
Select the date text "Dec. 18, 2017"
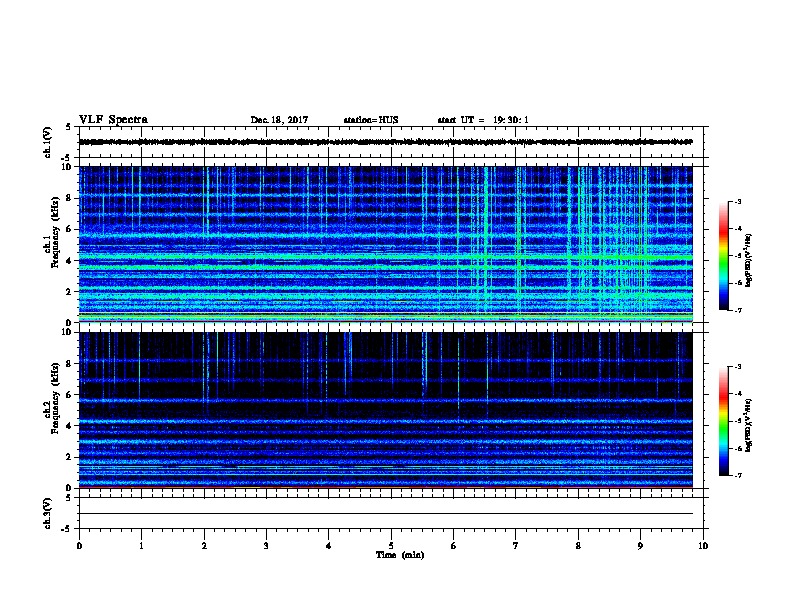(x=279, y=120)
